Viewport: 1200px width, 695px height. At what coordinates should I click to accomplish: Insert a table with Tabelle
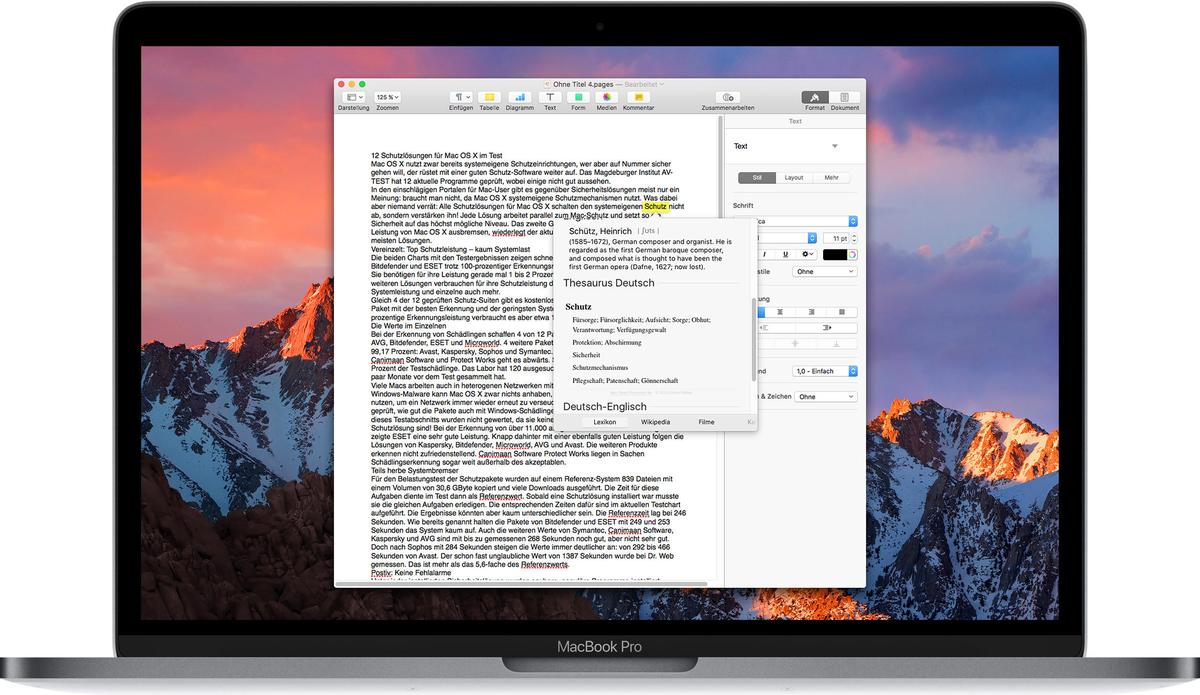tap(489, 97)
